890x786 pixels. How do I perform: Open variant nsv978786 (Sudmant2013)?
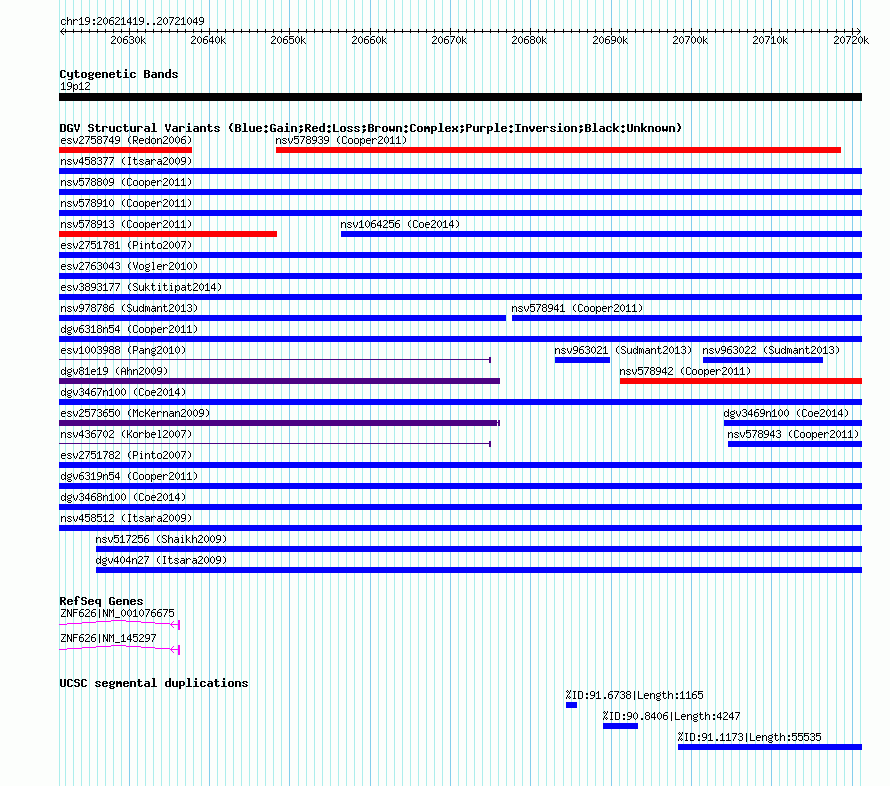[129, 308]
